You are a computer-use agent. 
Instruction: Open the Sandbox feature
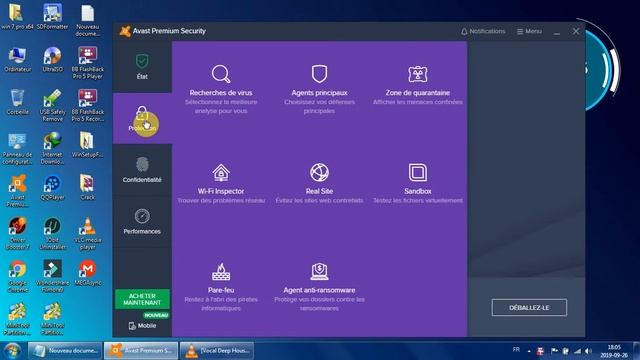[418, 184]
